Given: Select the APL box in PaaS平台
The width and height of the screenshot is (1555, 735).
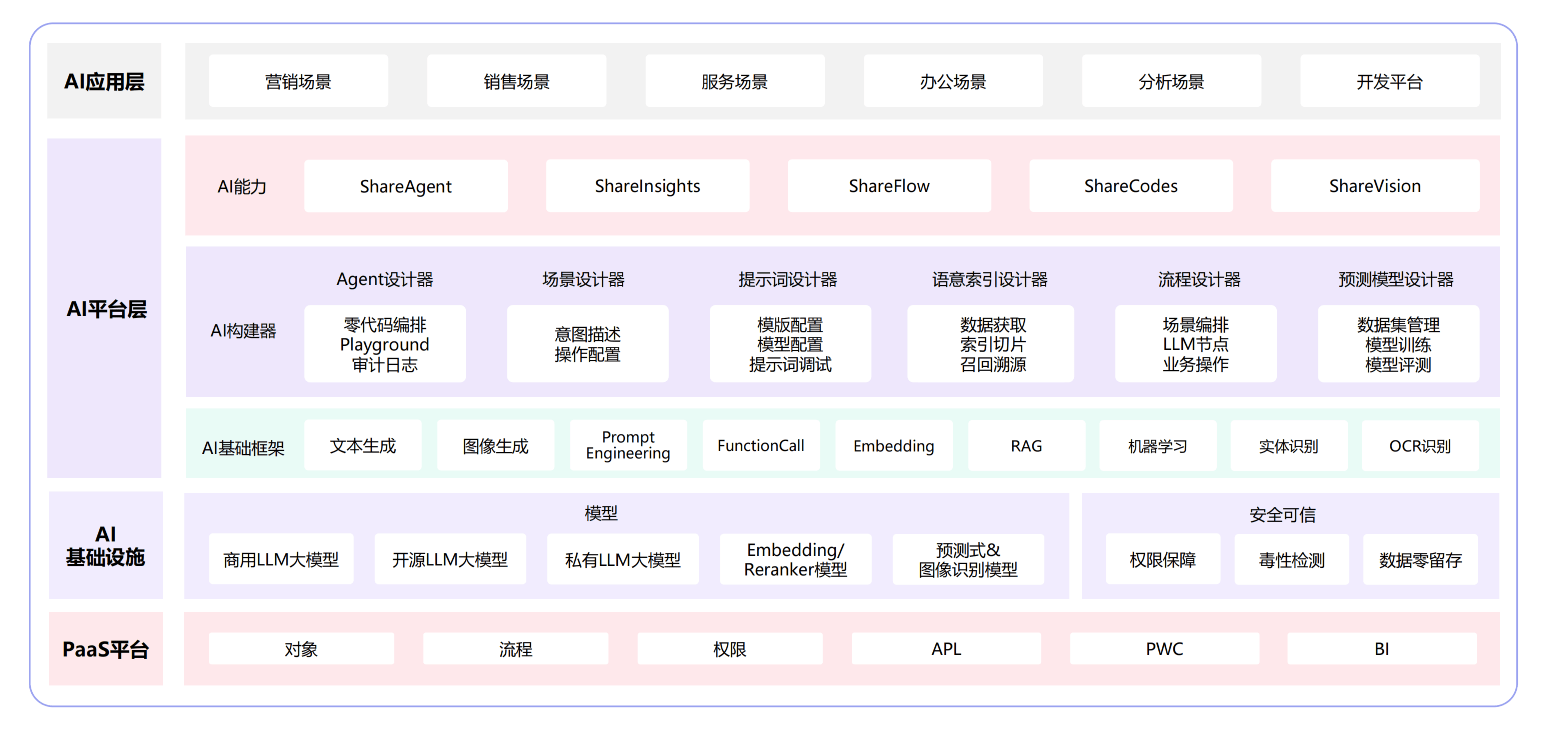Looking at the screenshot, I should point(945,650).
